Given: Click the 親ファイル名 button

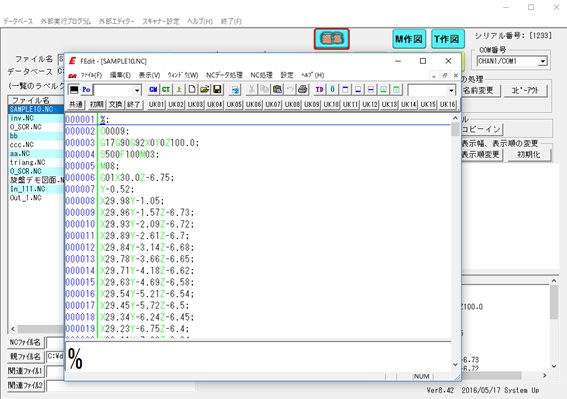Looking at the screenshot, I should [25, 356].
